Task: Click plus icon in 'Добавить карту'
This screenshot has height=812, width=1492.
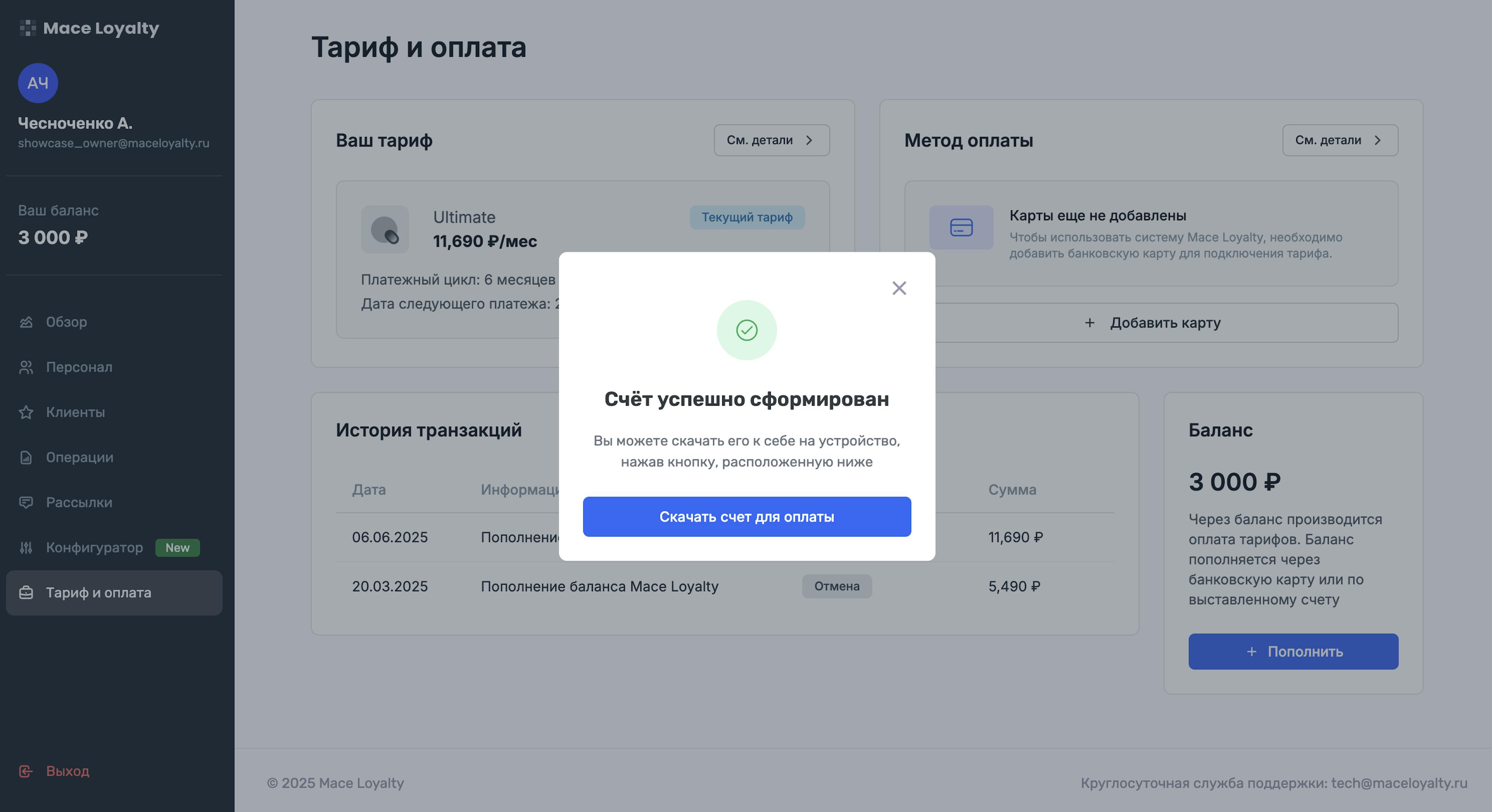Action: tap(1089, 322)
